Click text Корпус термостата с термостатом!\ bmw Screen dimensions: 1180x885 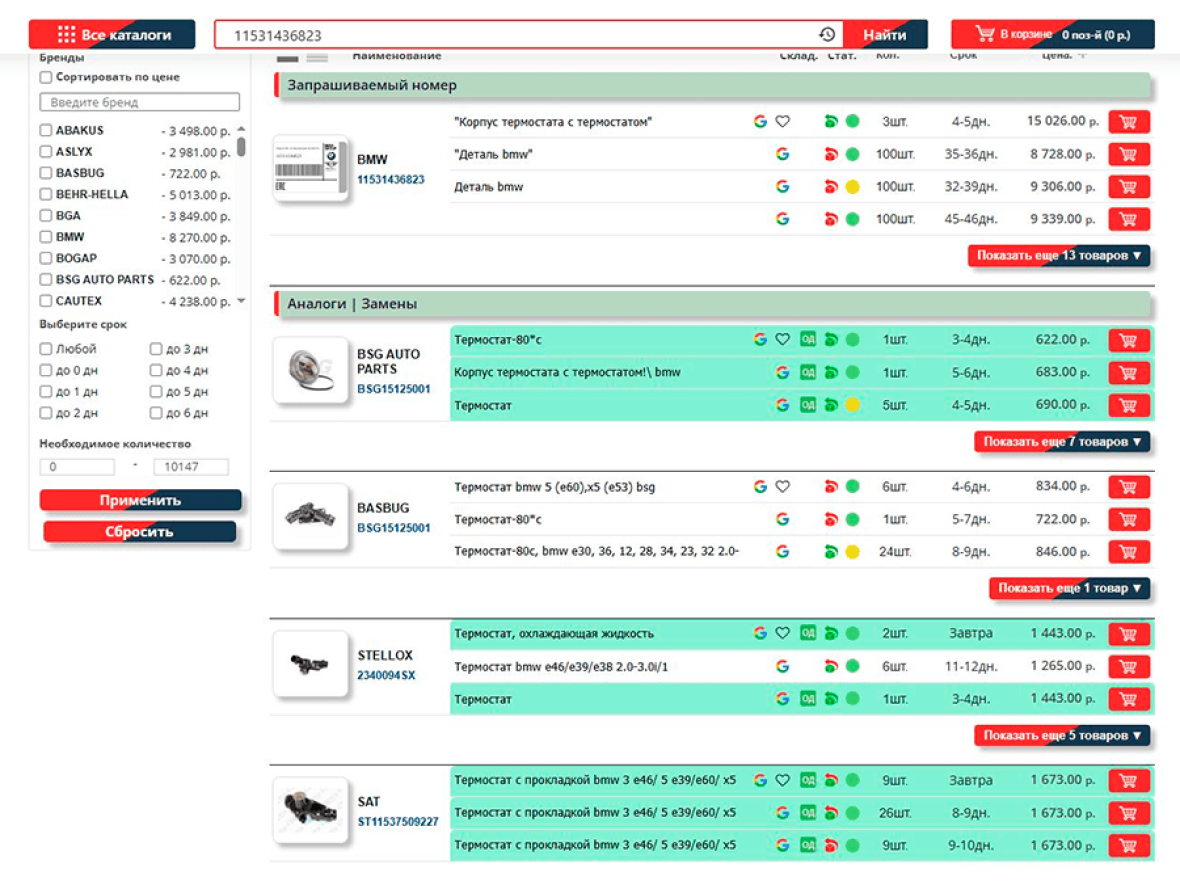(567, 373)
